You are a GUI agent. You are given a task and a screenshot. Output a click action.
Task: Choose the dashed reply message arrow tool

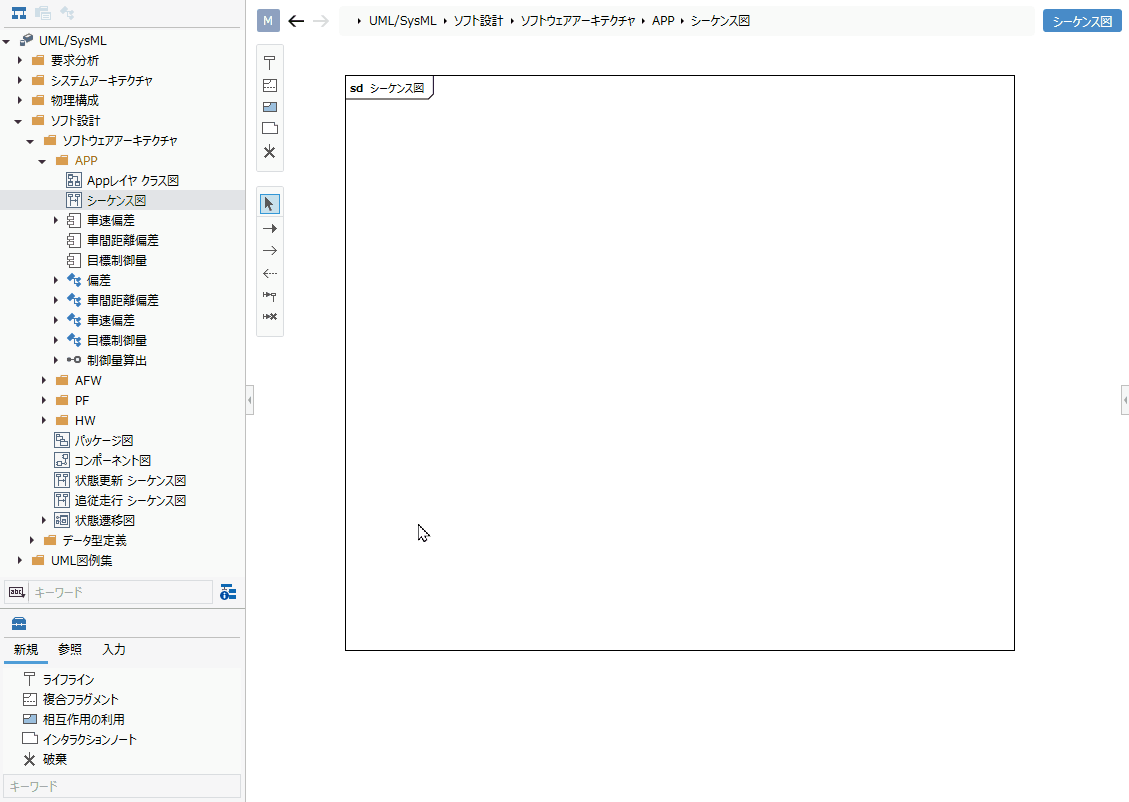tap(269, 273)
